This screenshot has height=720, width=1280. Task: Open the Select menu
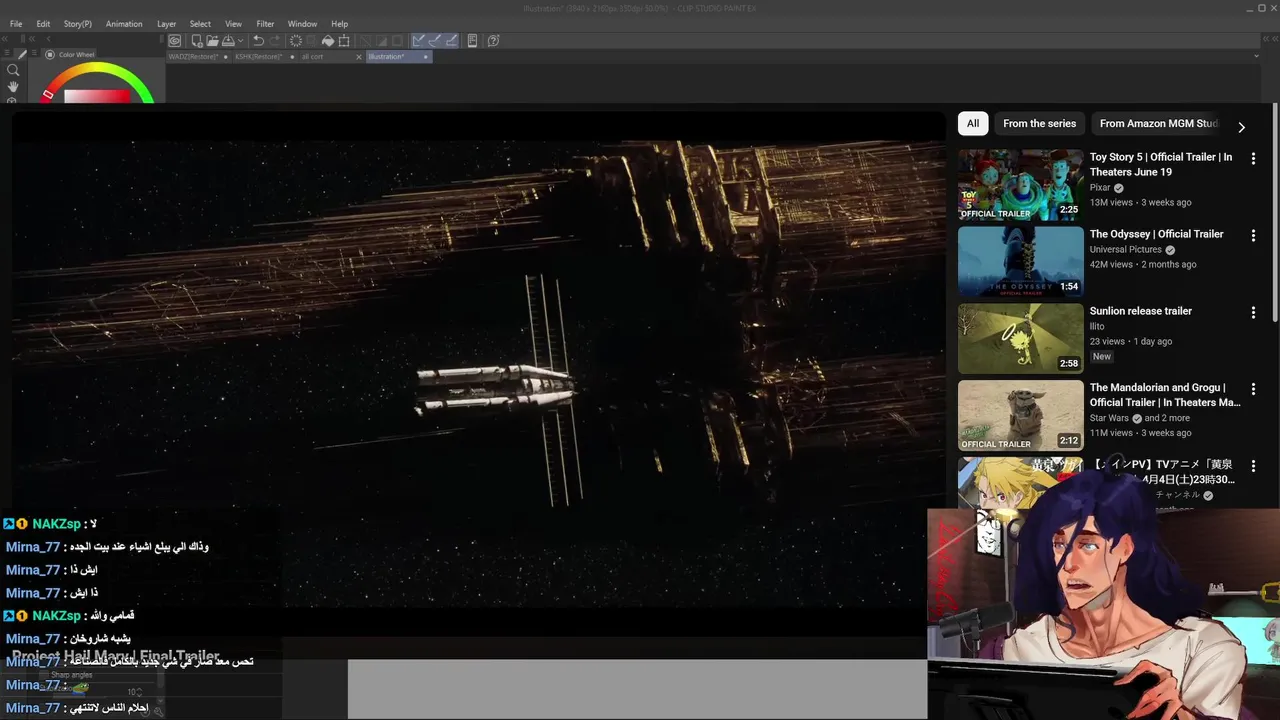200,24
